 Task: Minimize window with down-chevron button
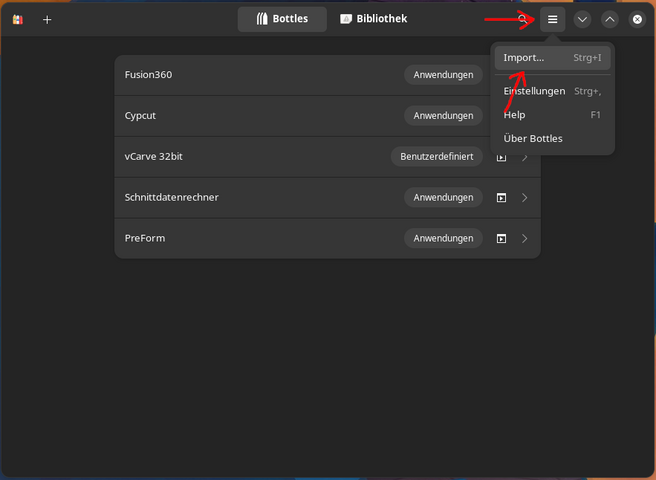point(582,19)
